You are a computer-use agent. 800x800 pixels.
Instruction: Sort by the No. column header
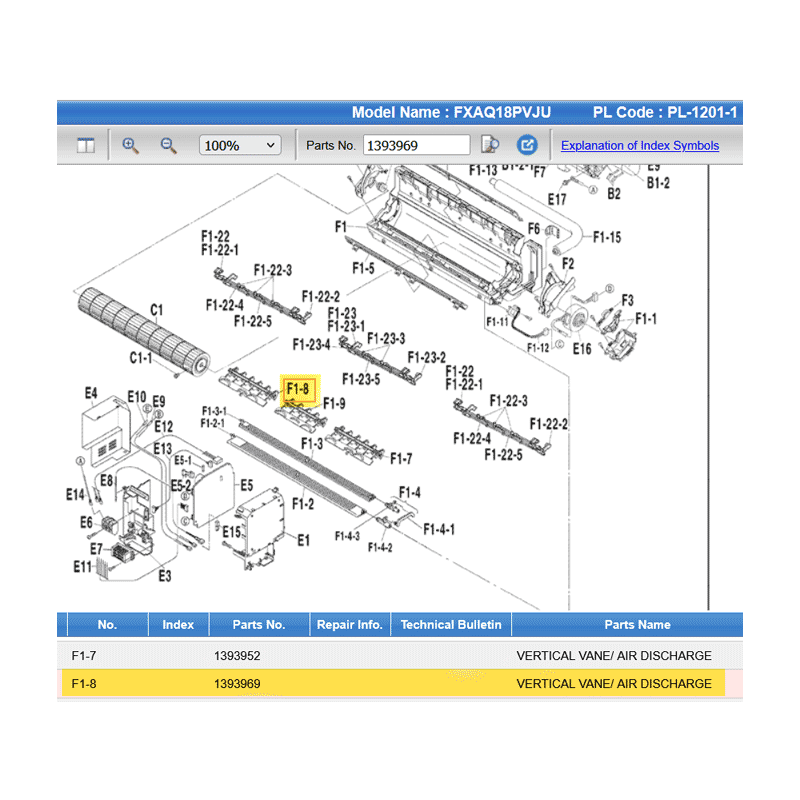click(107, 624)
